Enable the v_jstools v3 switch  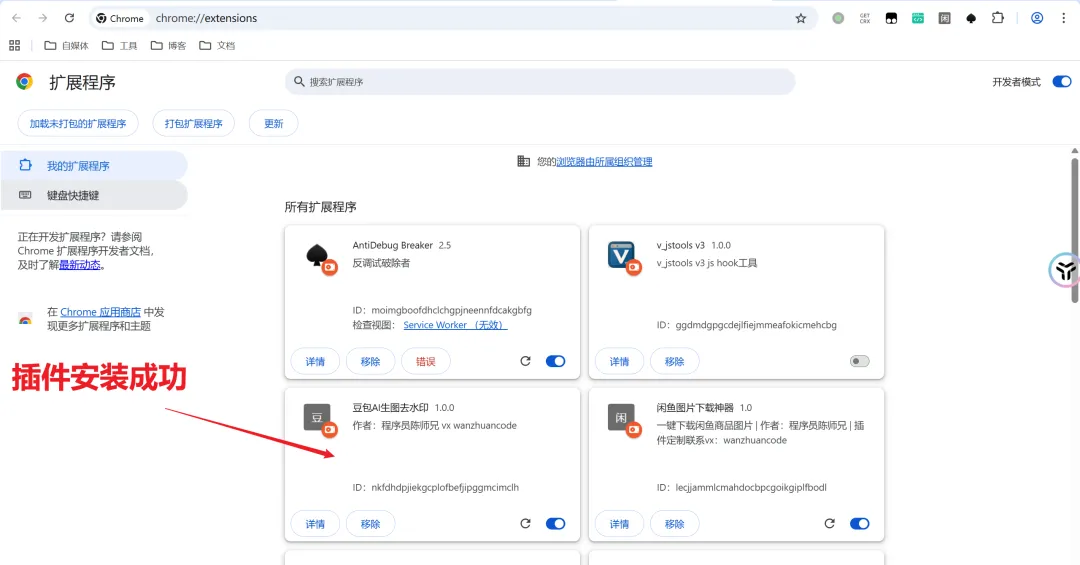click(x=859, y=361)
